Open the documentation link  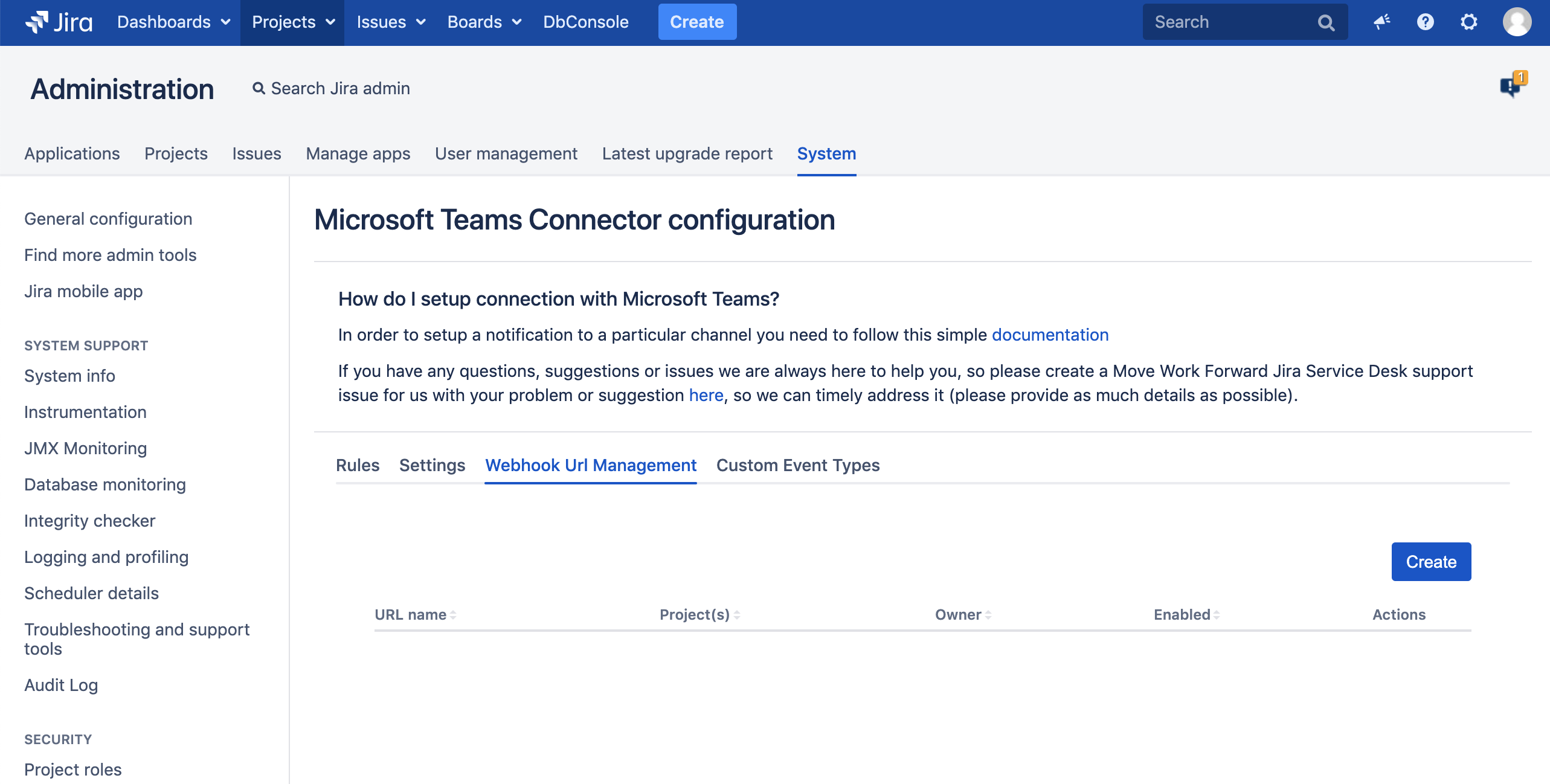(x=1050, y=335)
